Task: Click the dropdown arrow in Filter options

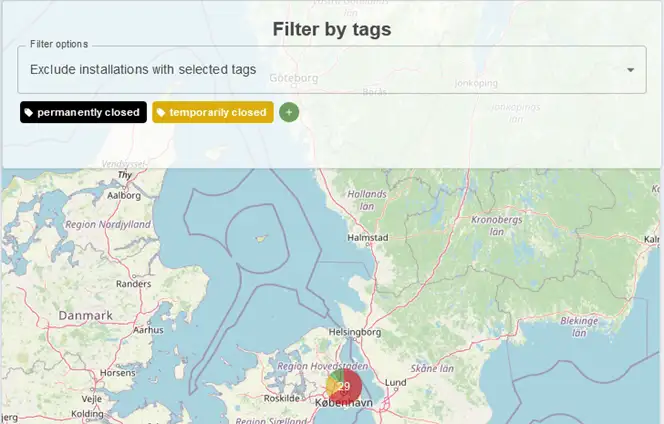Action: point(631,70)
